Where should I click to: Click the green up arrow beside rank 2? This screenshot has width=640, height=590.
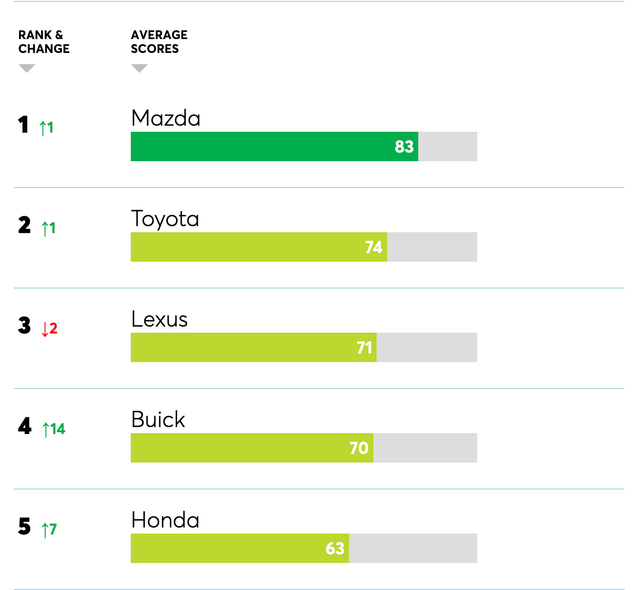[45, 228]
